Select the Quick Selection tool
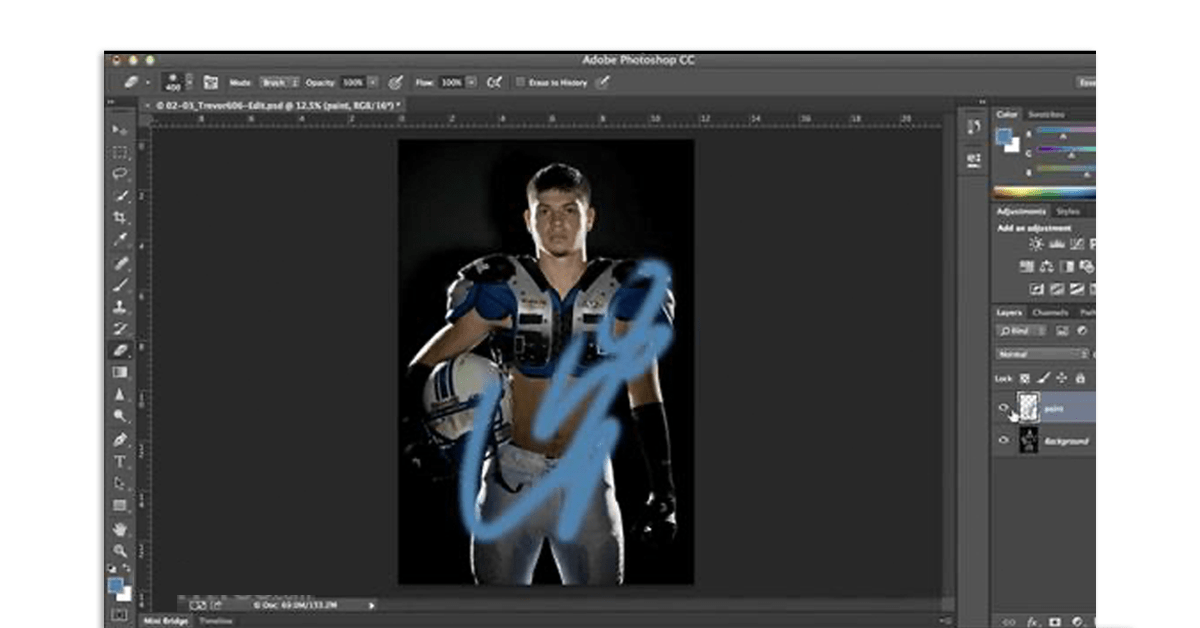1200x628 pixels. tap(120, 196)
